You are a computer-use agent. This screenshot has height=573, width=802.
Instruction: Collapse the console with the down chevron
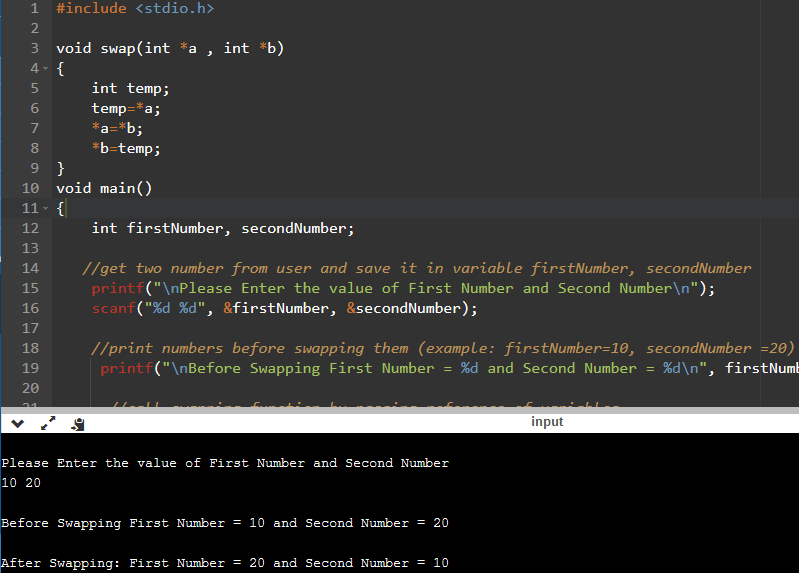pyautogui.click(x=17, y=424)
